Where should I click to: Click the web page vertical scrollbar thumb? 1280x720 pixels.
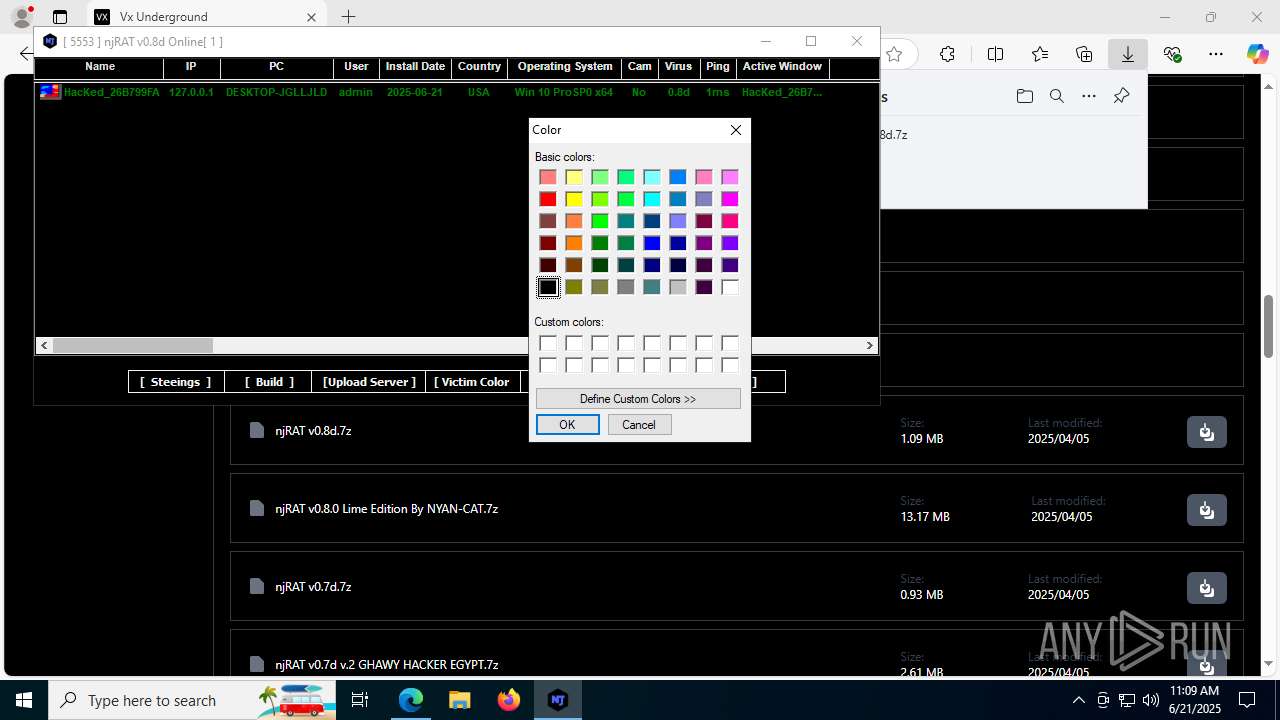pyautogui.click(x=1269, y=327)
